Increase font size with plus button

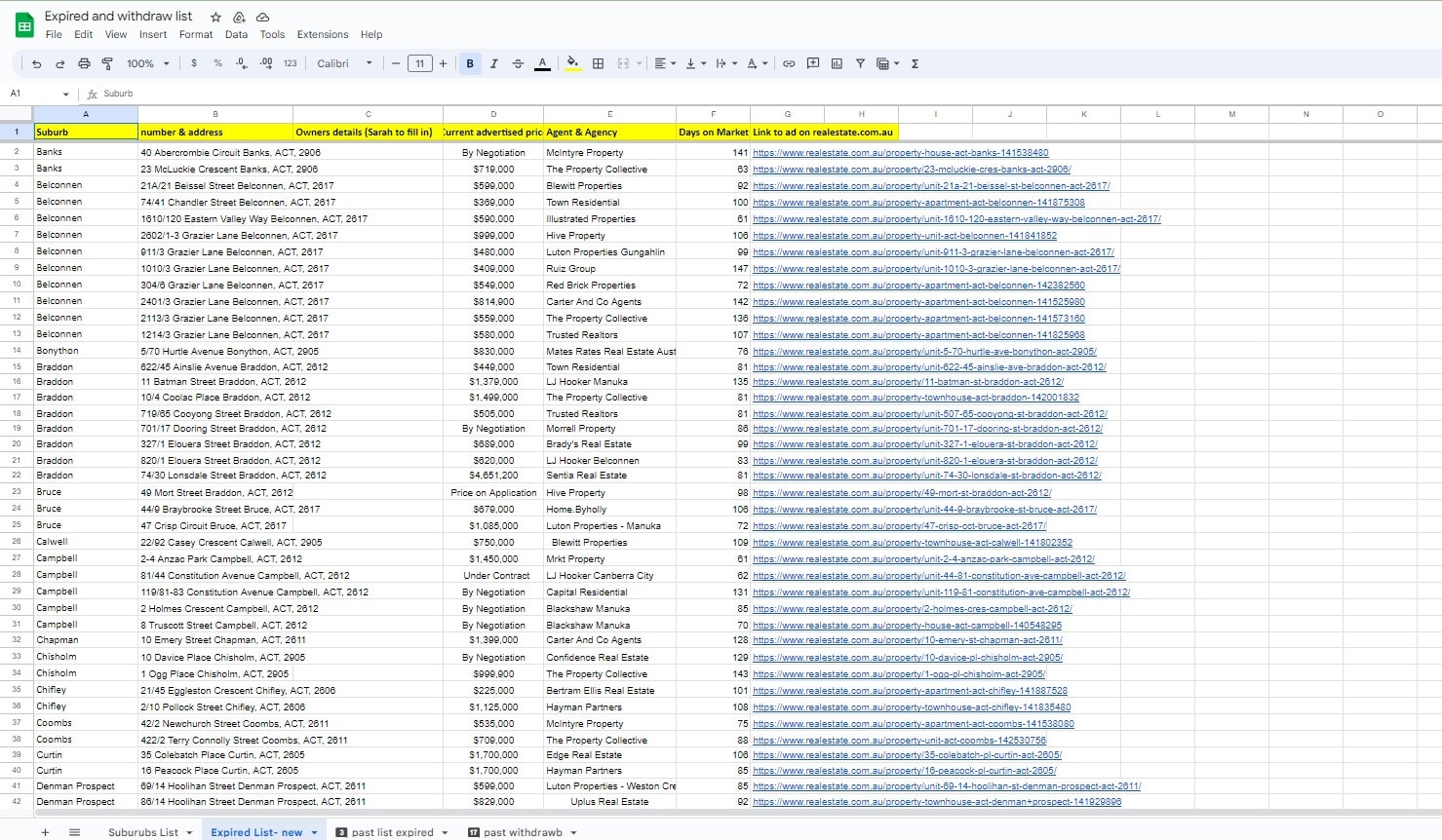point(443,63)
